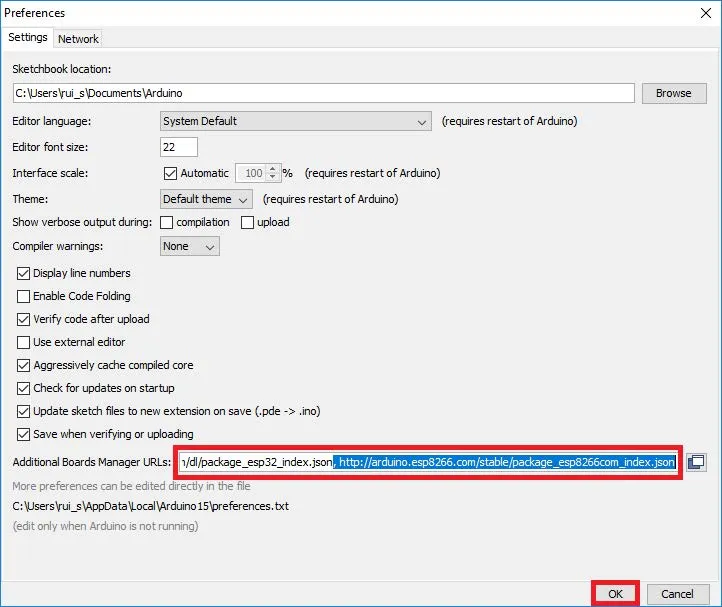
Task: Click the Additional Boards Manager URLs field
Action: (428, 462)
